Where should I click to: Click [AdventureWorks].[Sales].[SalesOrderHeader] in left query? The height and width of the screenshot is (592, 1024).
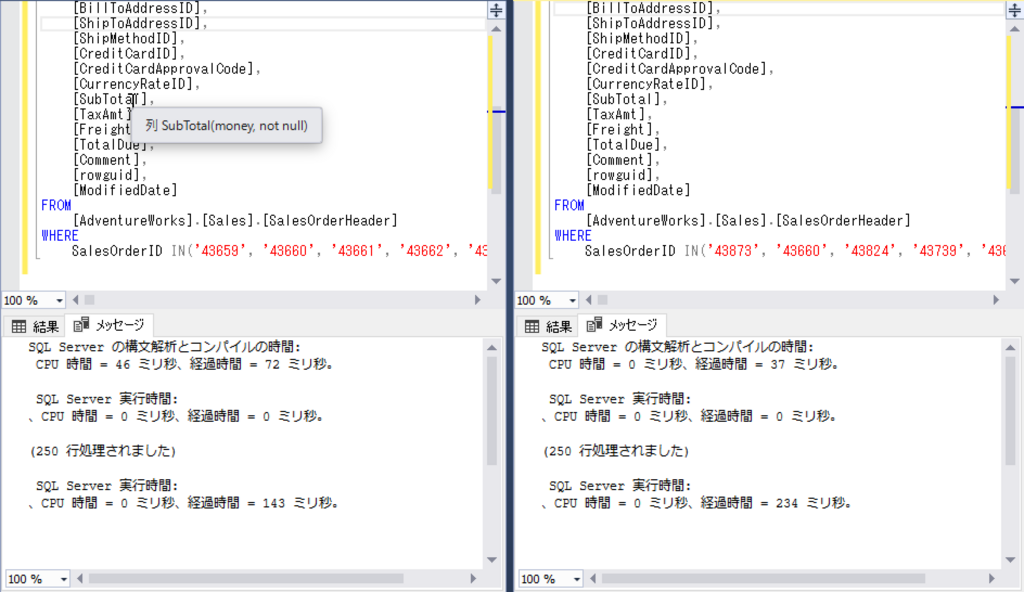pos(235,221)
